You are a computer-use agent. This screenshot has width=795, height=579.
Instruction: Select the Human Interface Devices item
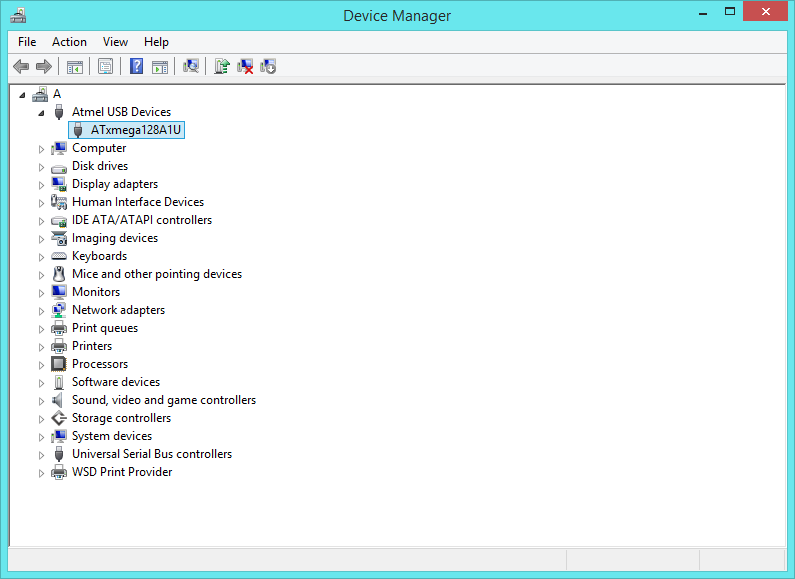[137, 202]
